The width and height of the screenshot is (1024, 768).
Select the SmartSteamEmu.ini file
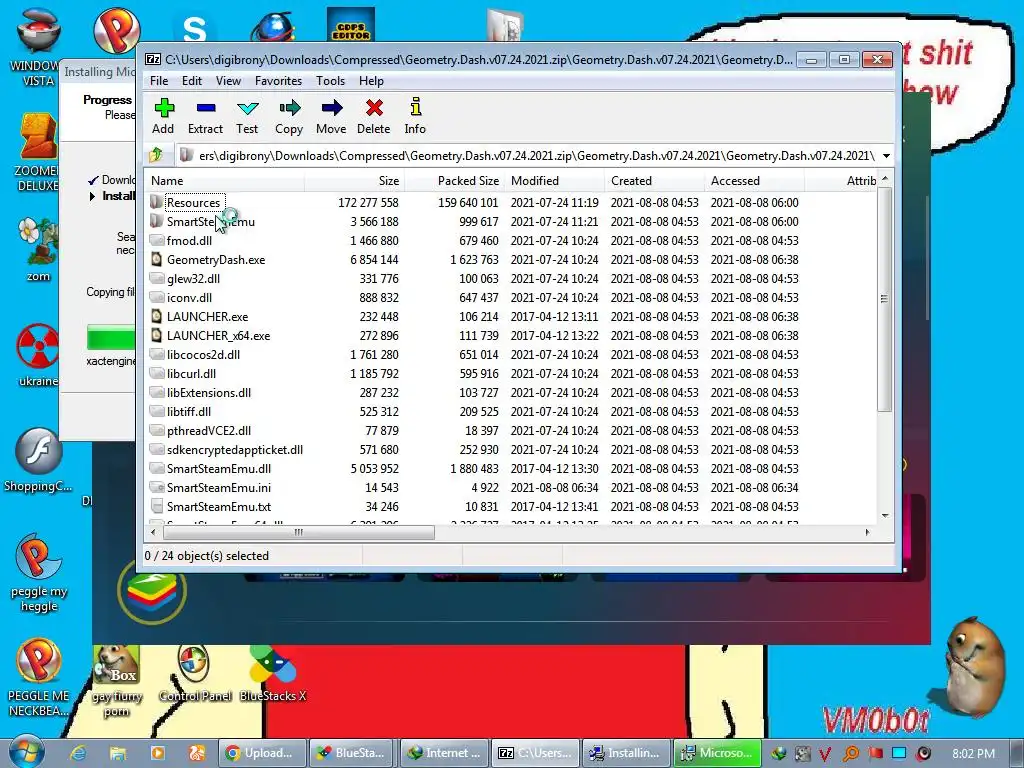click(x=218, y=487)
